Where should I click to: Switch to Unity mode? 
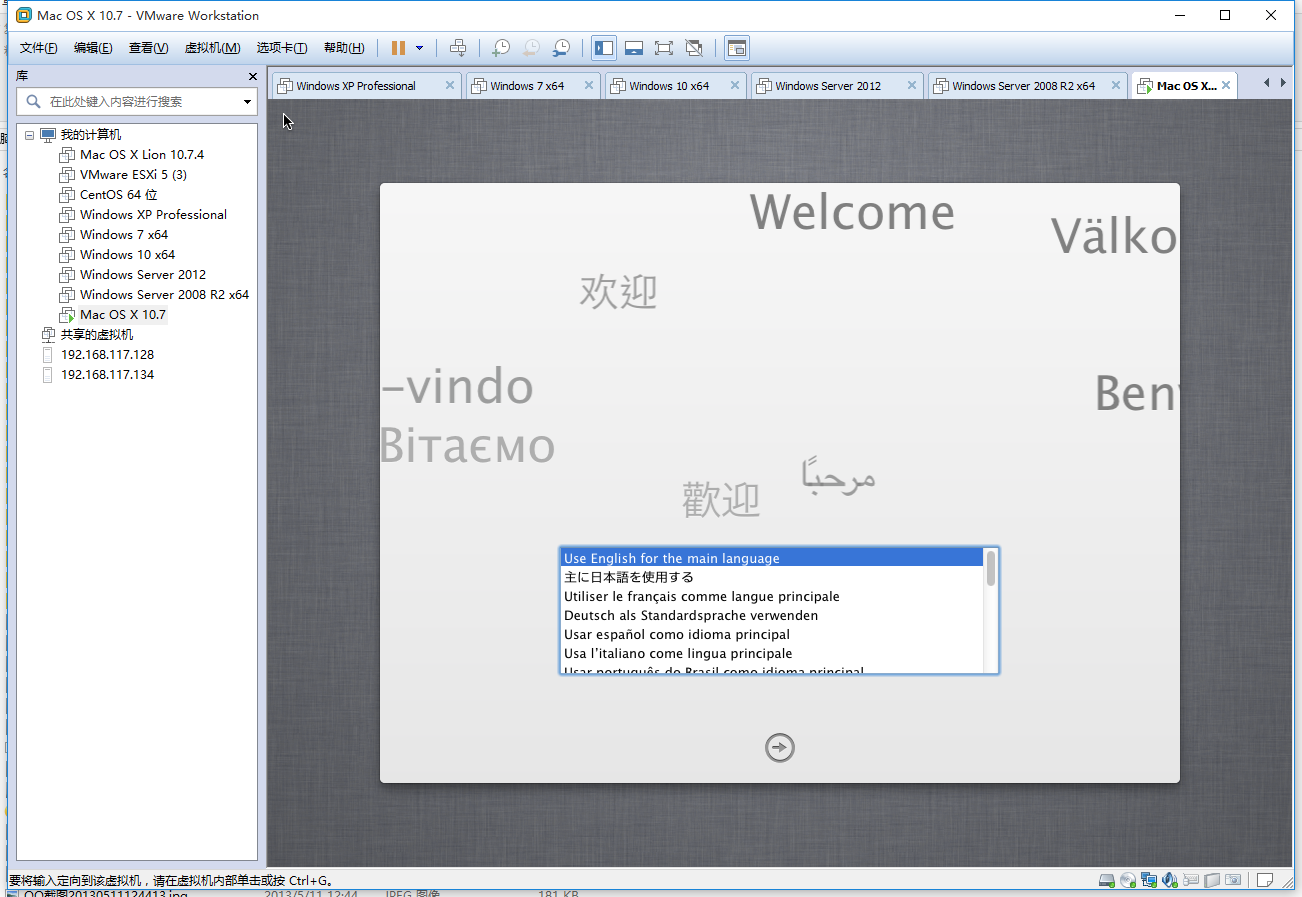pyautogui.click(x=694, y=48)
